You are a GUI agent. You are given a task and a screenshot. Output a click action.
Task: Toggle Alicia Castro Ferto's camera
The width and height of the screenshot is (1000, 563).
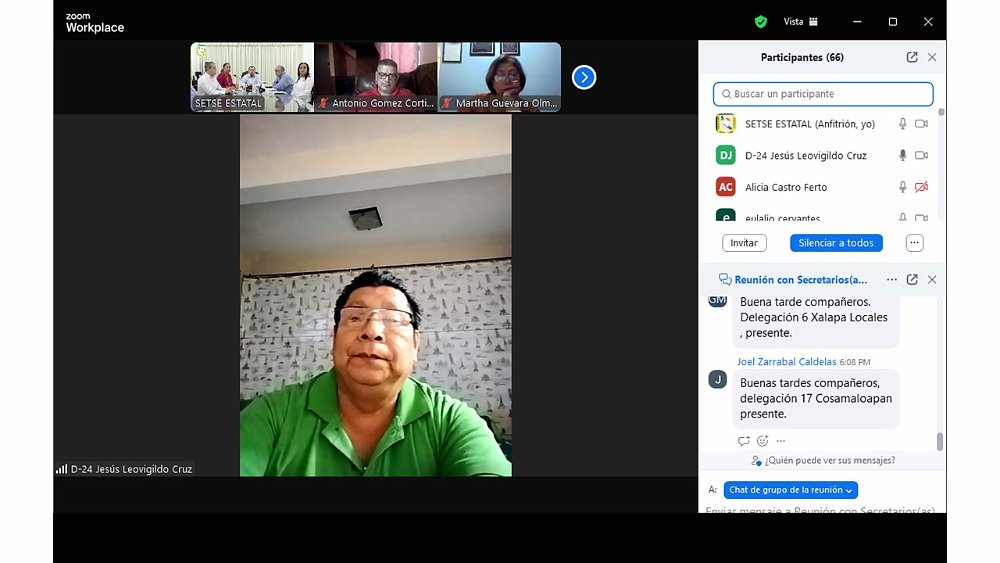(921, 187)
